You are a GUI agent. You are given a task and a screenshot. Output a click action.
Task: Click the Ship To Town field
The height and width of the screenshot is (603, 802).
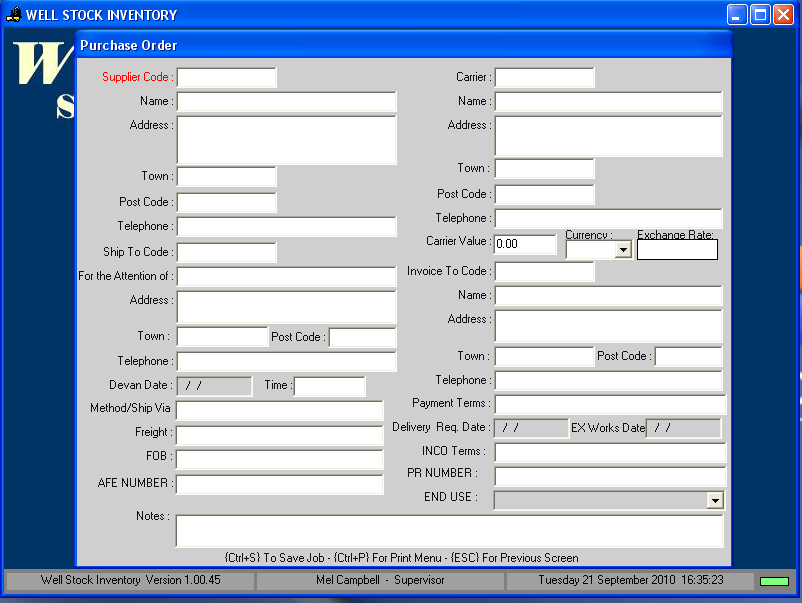(222, 337)
